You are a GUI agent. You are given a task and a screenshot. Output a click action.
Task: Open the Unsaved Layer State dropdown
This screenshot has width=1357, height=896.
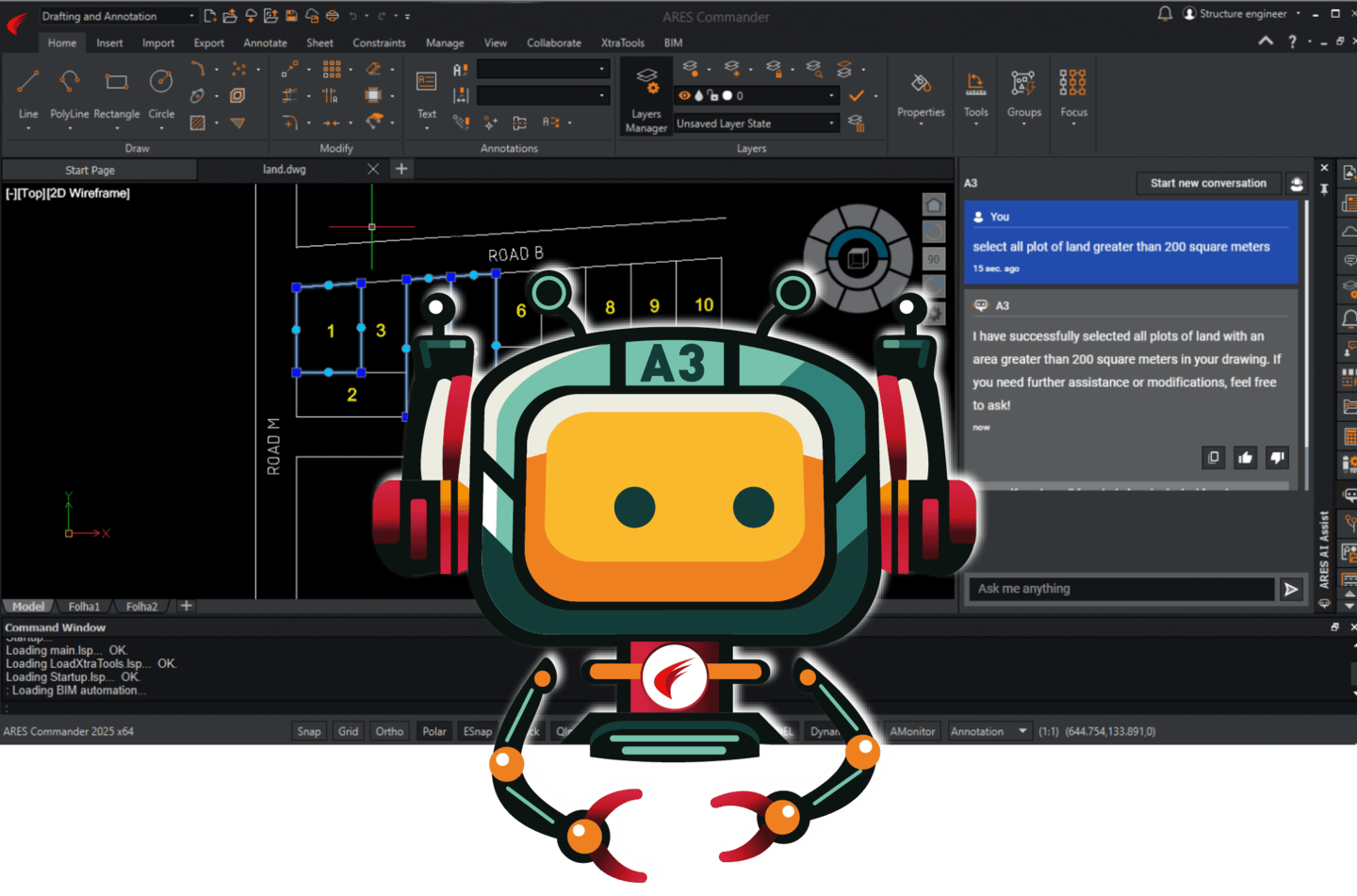(x=756, y=123)
